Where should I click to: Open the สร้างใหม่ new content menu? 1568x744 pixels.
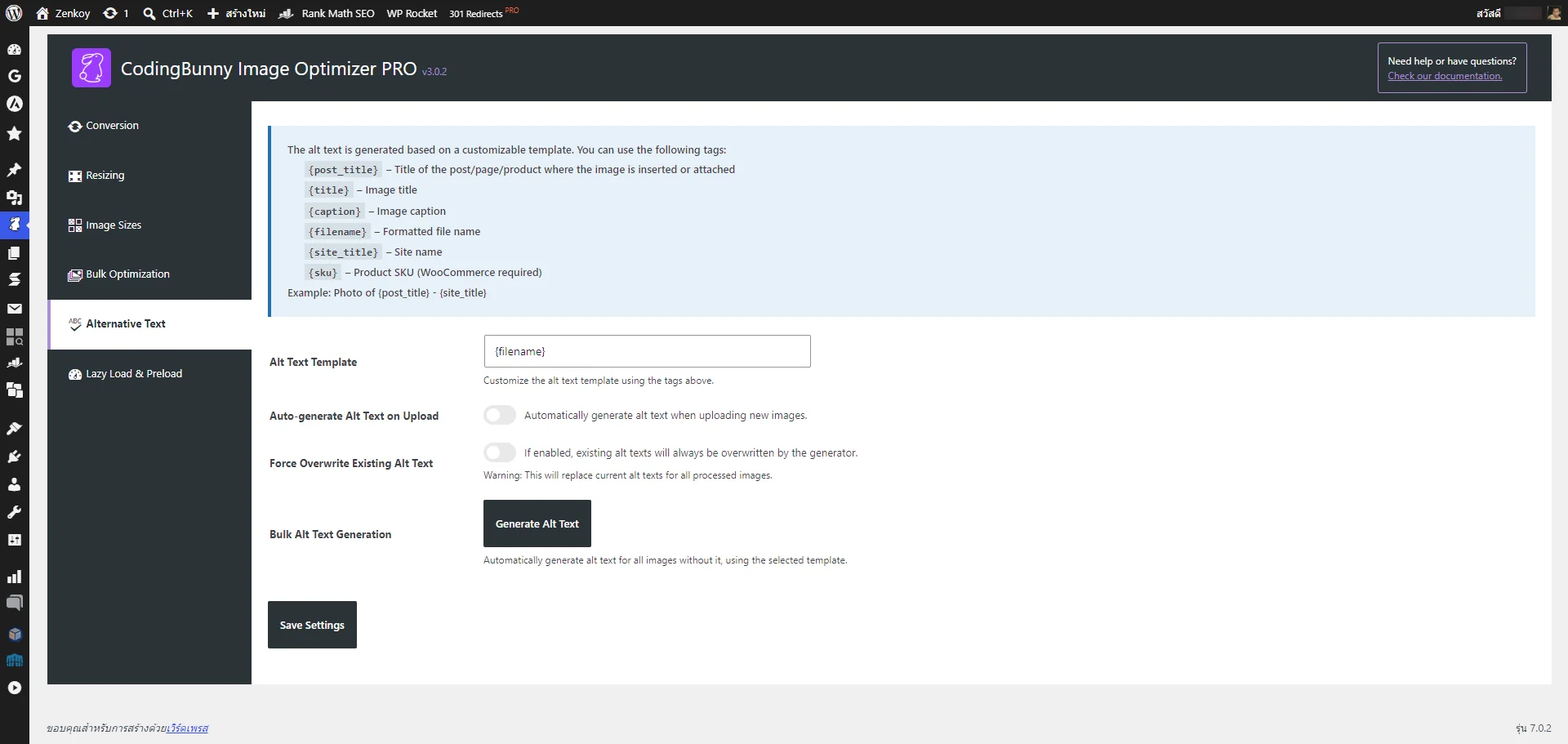coord(236,13)
